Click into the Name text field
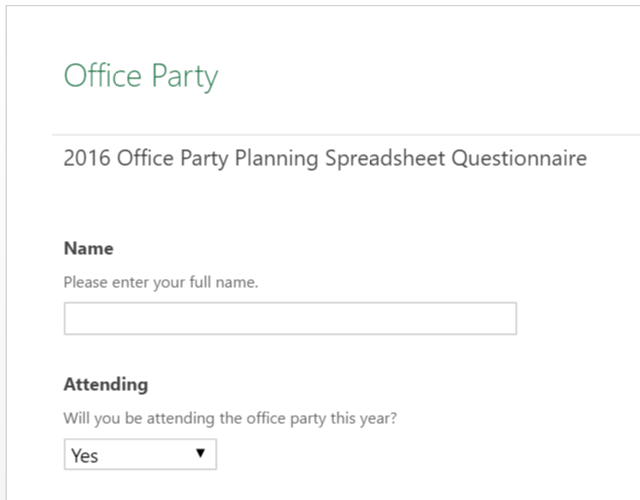The width and height of the screenshot is (640, 500). tap(290, 319)
